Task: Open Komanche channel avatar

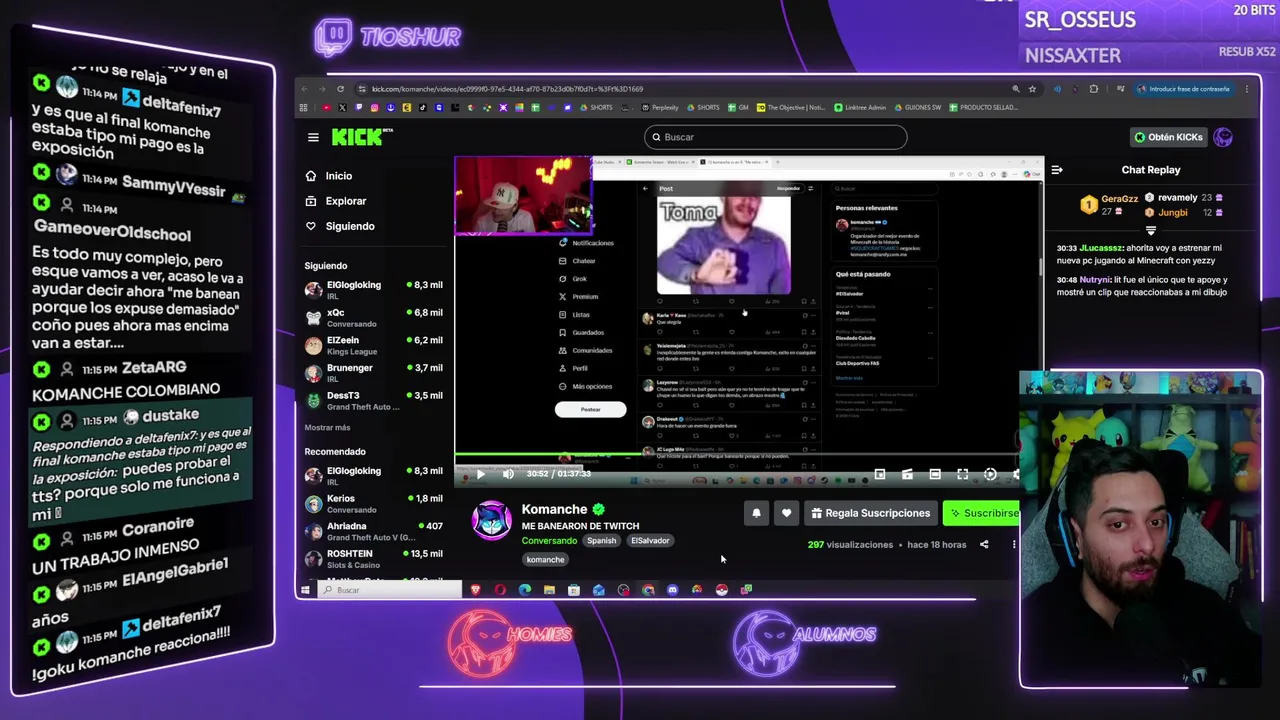Action: point(492,522)
